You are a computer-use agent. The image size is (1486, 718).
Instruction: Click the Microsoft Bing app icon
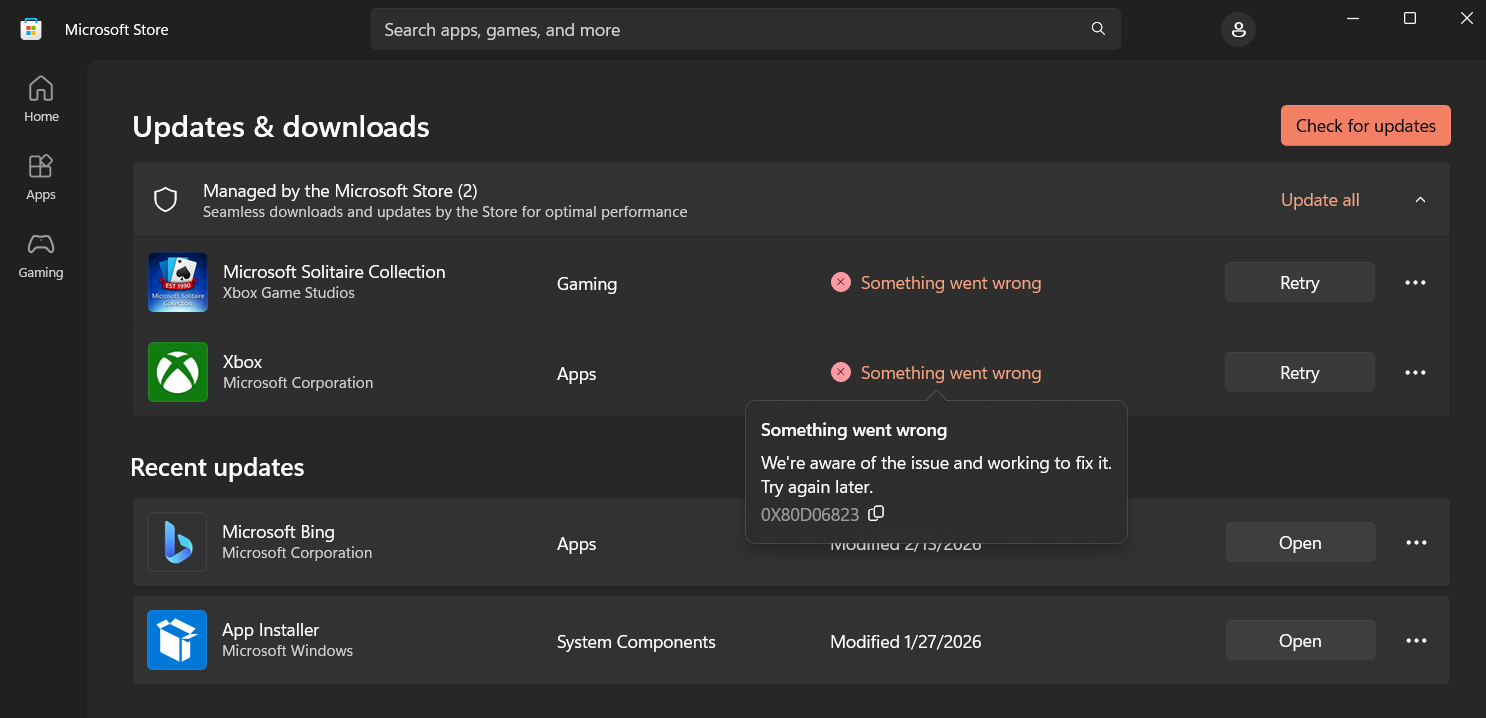[177, 542]
